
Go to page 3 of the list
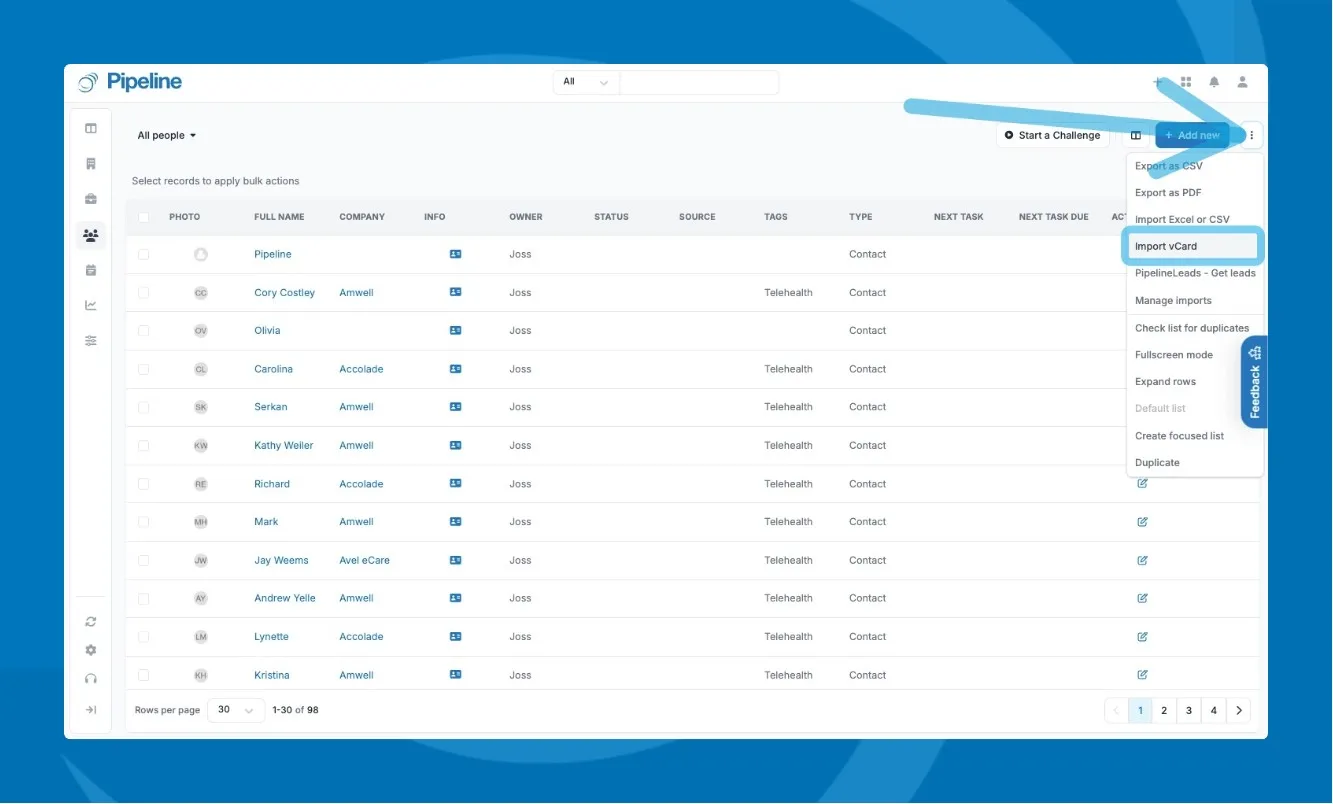click(1189, 711)
